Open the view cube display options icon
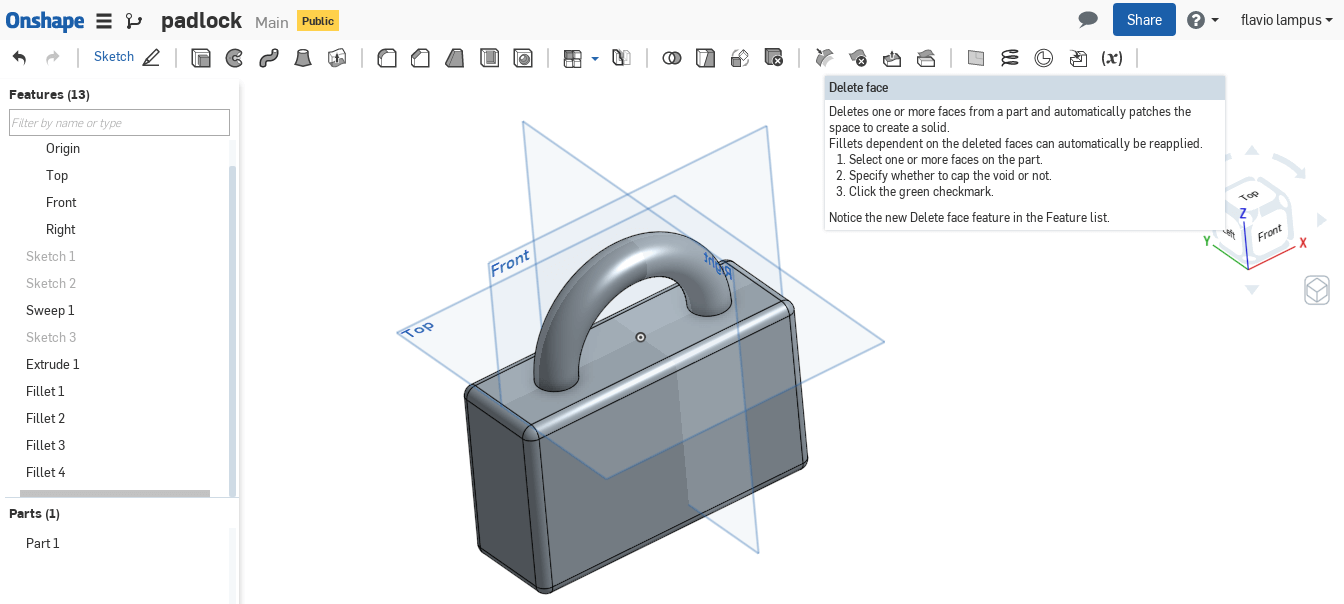Viewport: 1344px width, 604px height. point(1317,290)
